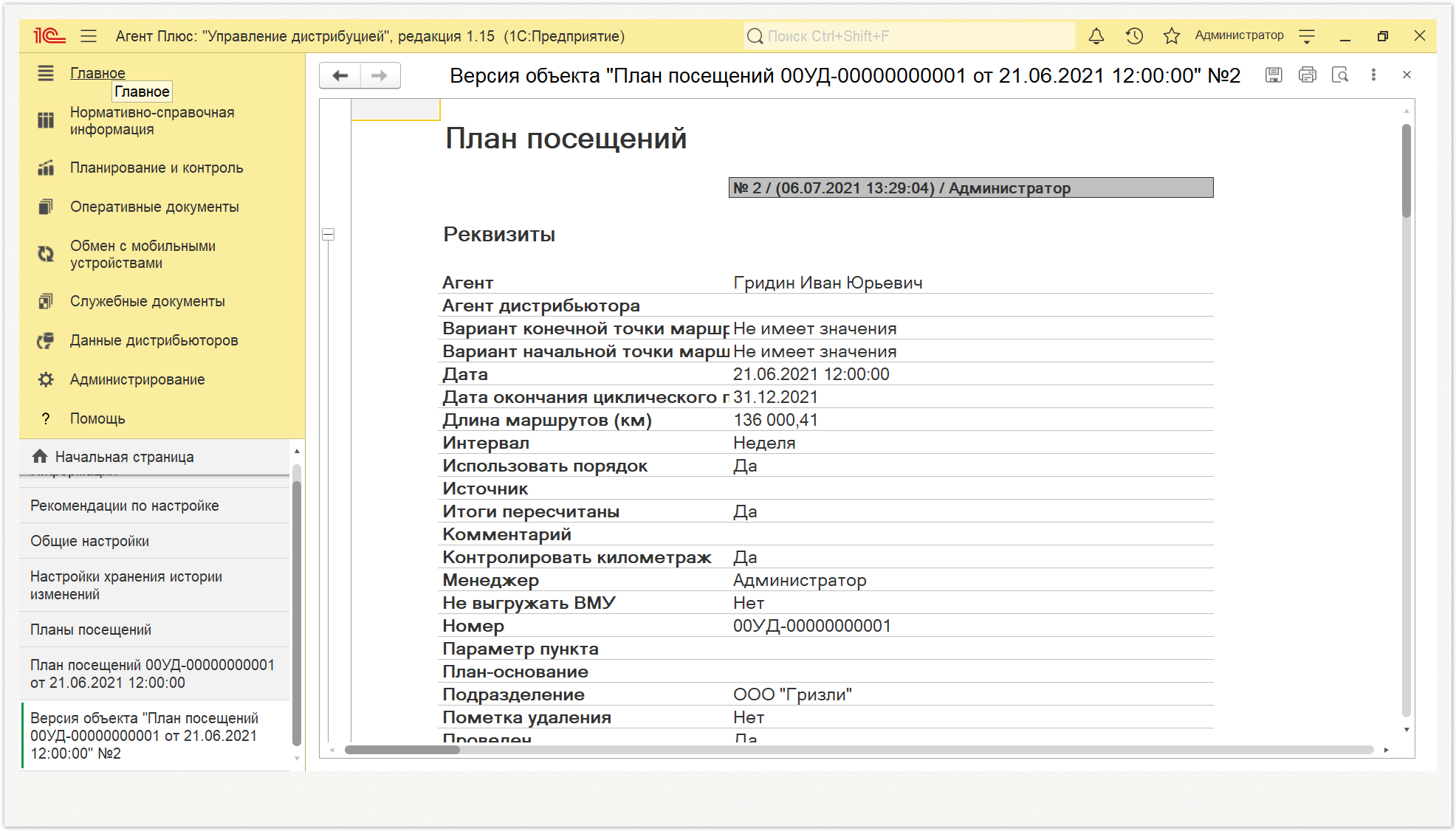The height and width of the screenshot is (831, 1456).
Task: Click the value 31.12.2021
Action: 775,397
